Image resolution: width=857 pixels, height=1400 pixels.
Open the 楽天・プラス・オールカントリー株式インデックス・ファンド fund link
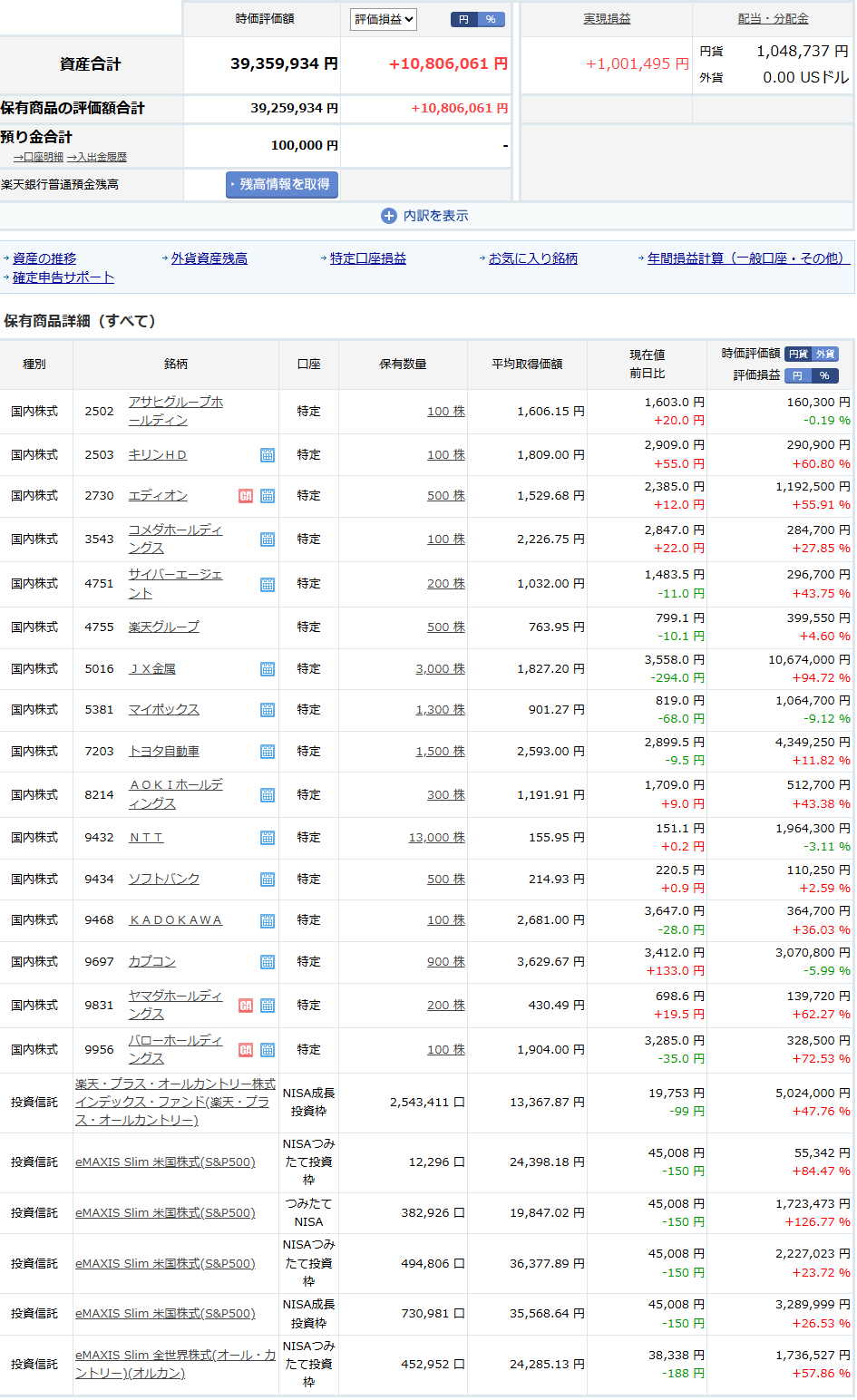pos(176,1102)
